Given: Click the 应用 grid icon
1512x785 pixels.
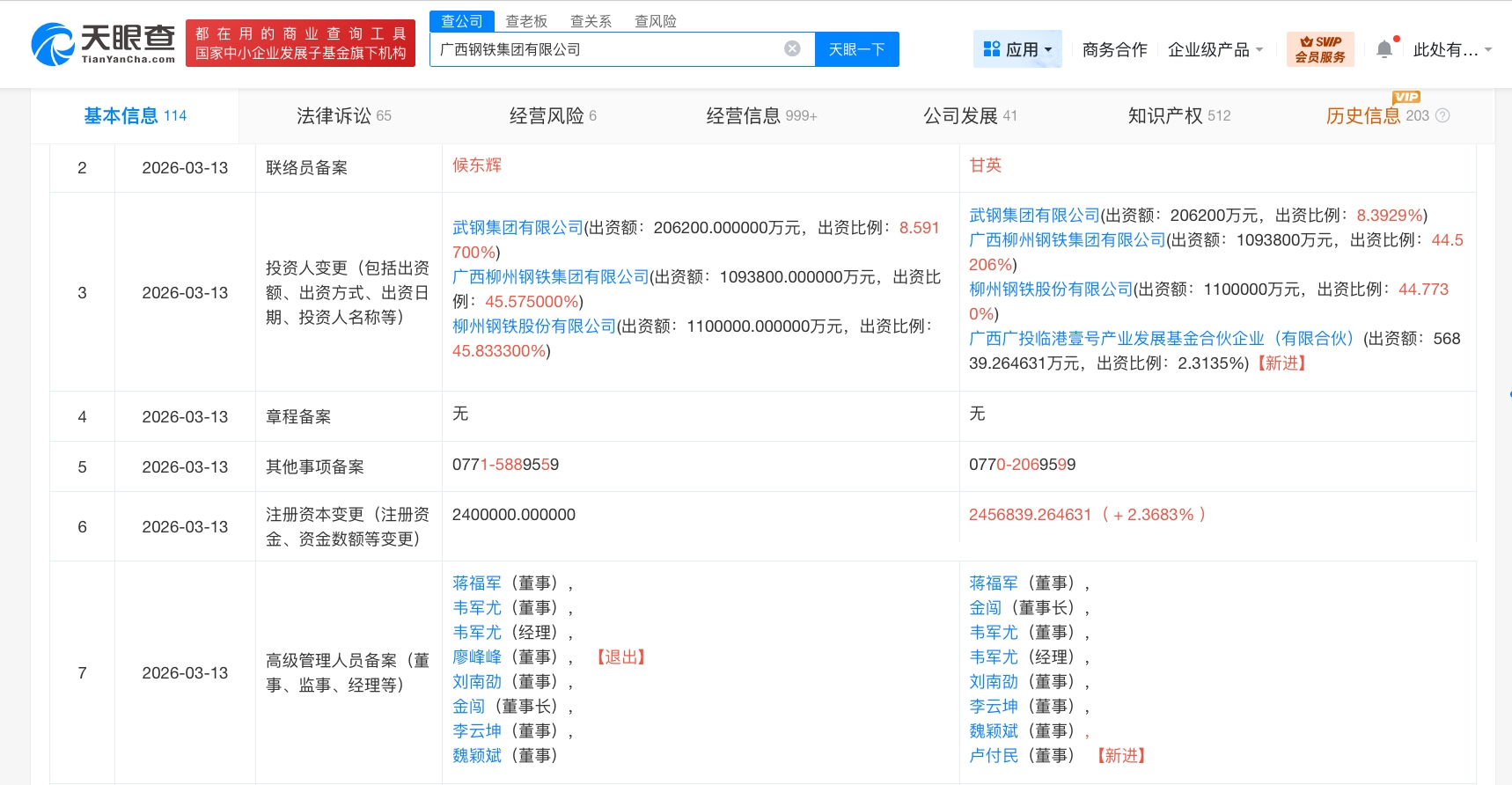Looking at the screenshot, I should tap(992, 49).
